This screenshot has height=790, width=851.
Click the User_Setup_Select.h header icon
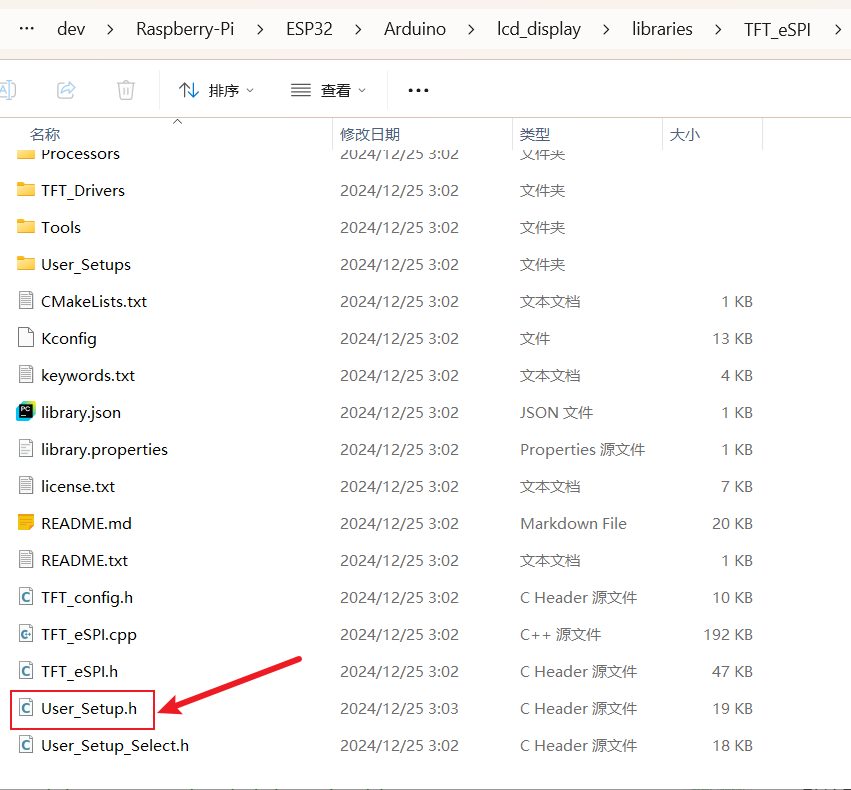[x=26, y=744]
